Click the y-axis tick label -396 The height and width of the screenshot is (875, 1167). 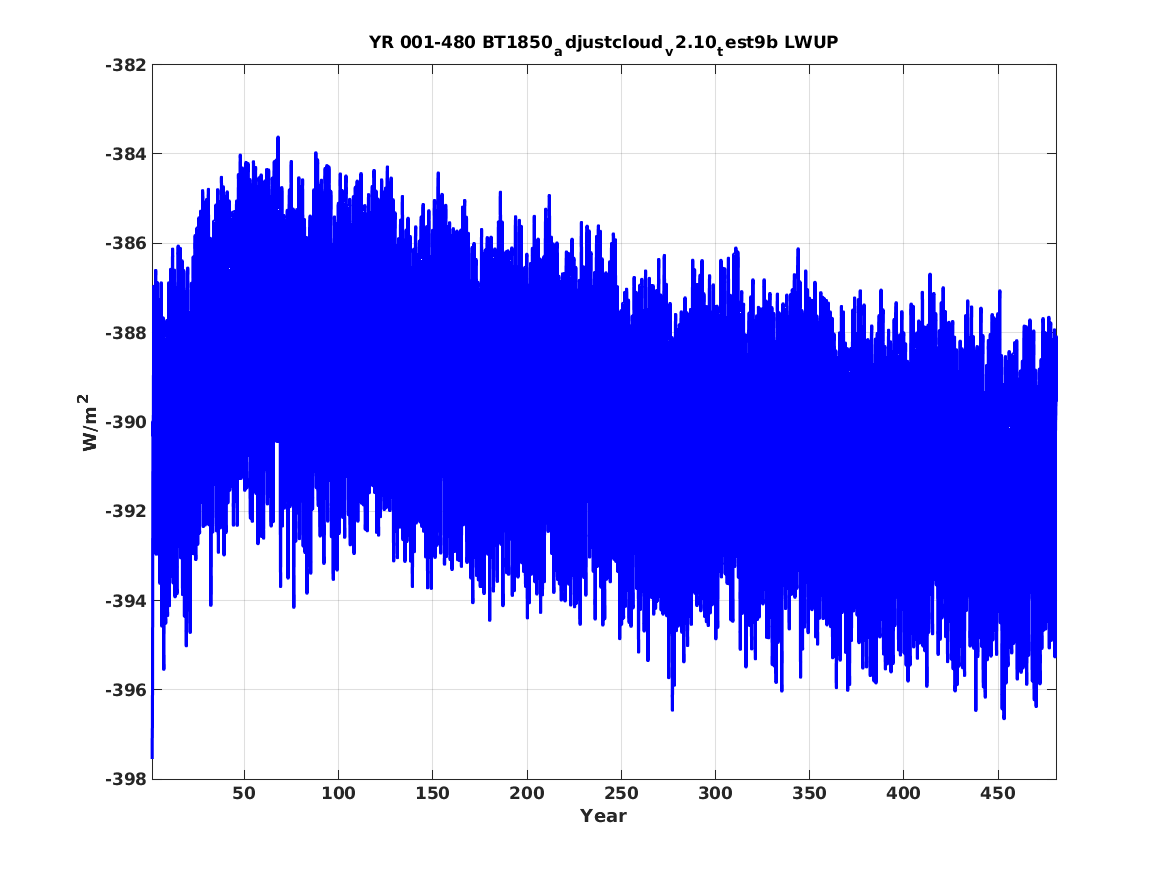[x=126, y=690]
